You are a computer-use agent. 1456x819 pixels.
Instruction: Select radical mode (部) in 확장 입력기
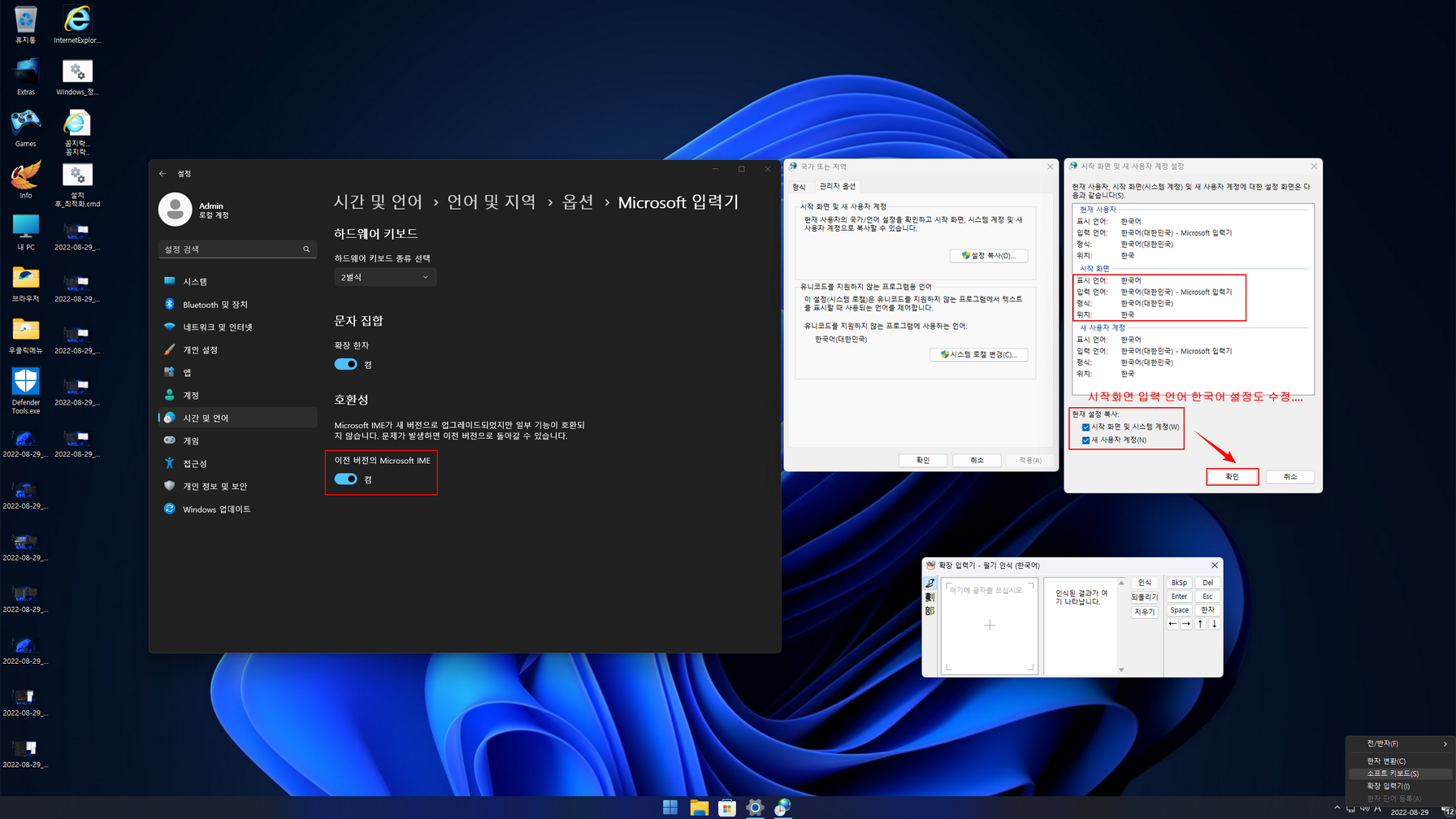click(x=930, y=611)
